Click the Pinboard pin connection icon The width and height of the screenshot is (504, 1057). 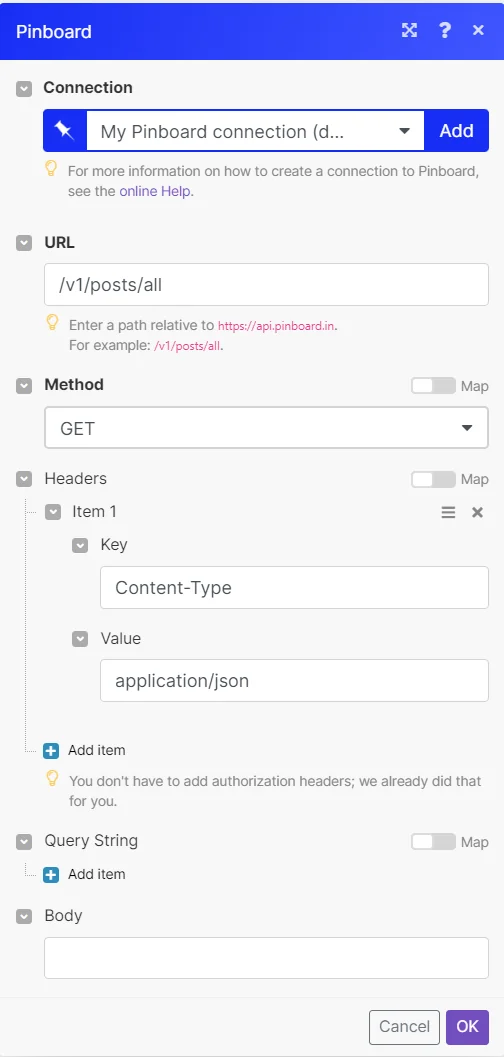[65, 131]
